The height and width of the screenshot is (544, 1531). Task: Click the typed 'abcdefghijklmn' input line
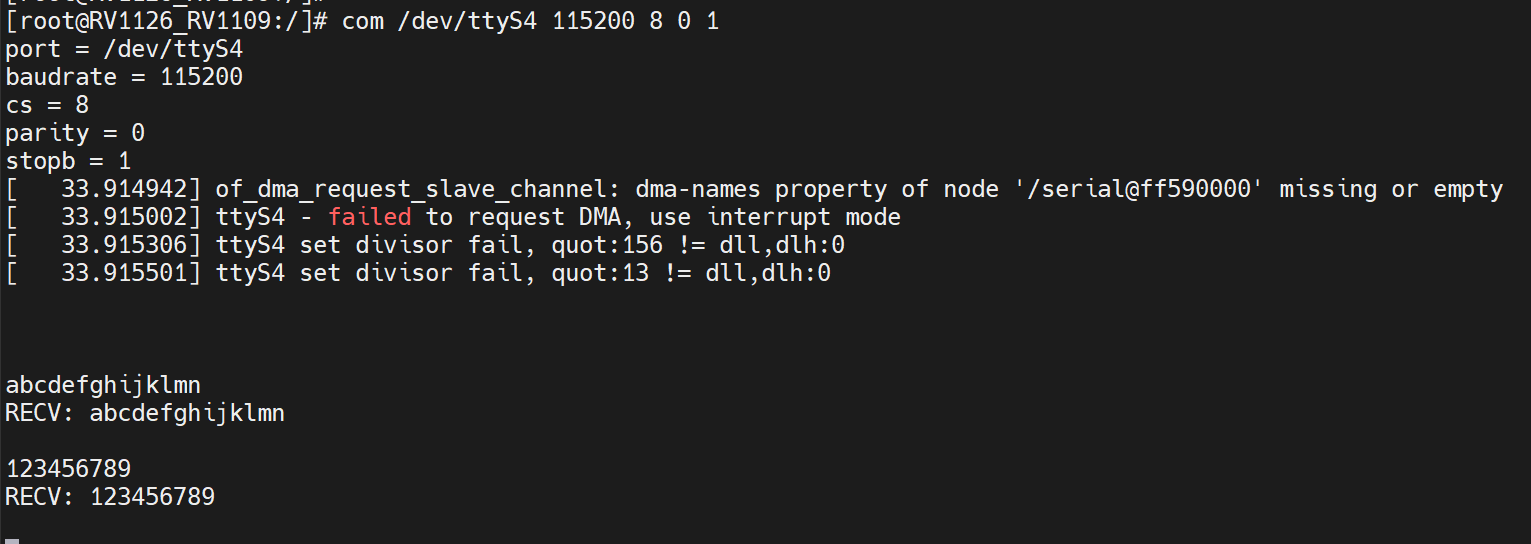pos(103,385)
